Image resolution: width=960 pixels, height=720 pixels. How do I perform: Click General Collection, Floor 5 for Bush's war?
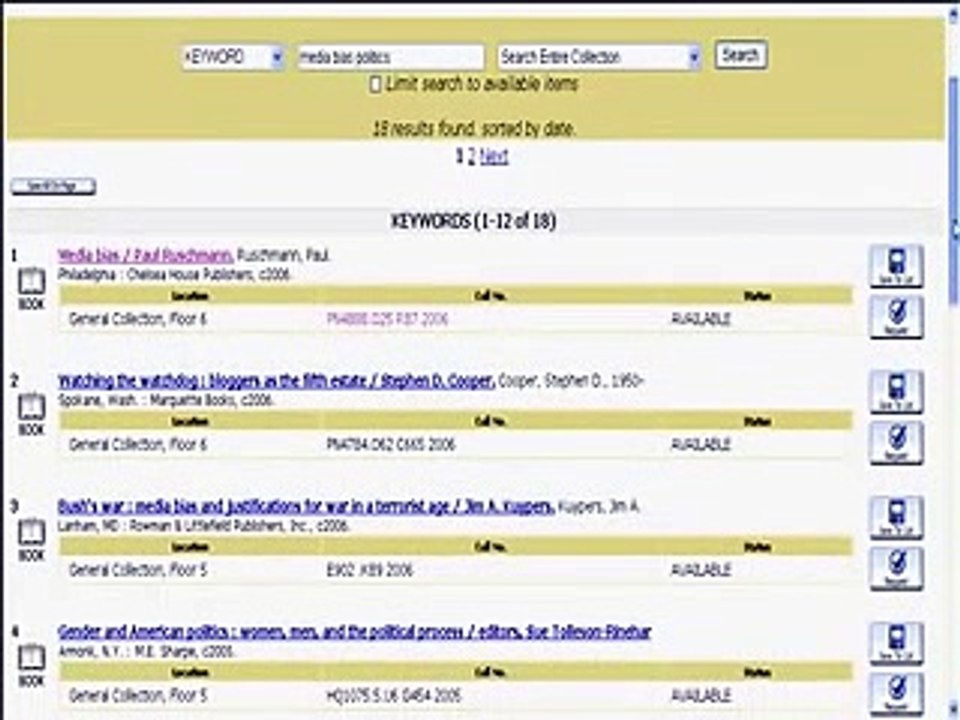[x=138, y=570]
